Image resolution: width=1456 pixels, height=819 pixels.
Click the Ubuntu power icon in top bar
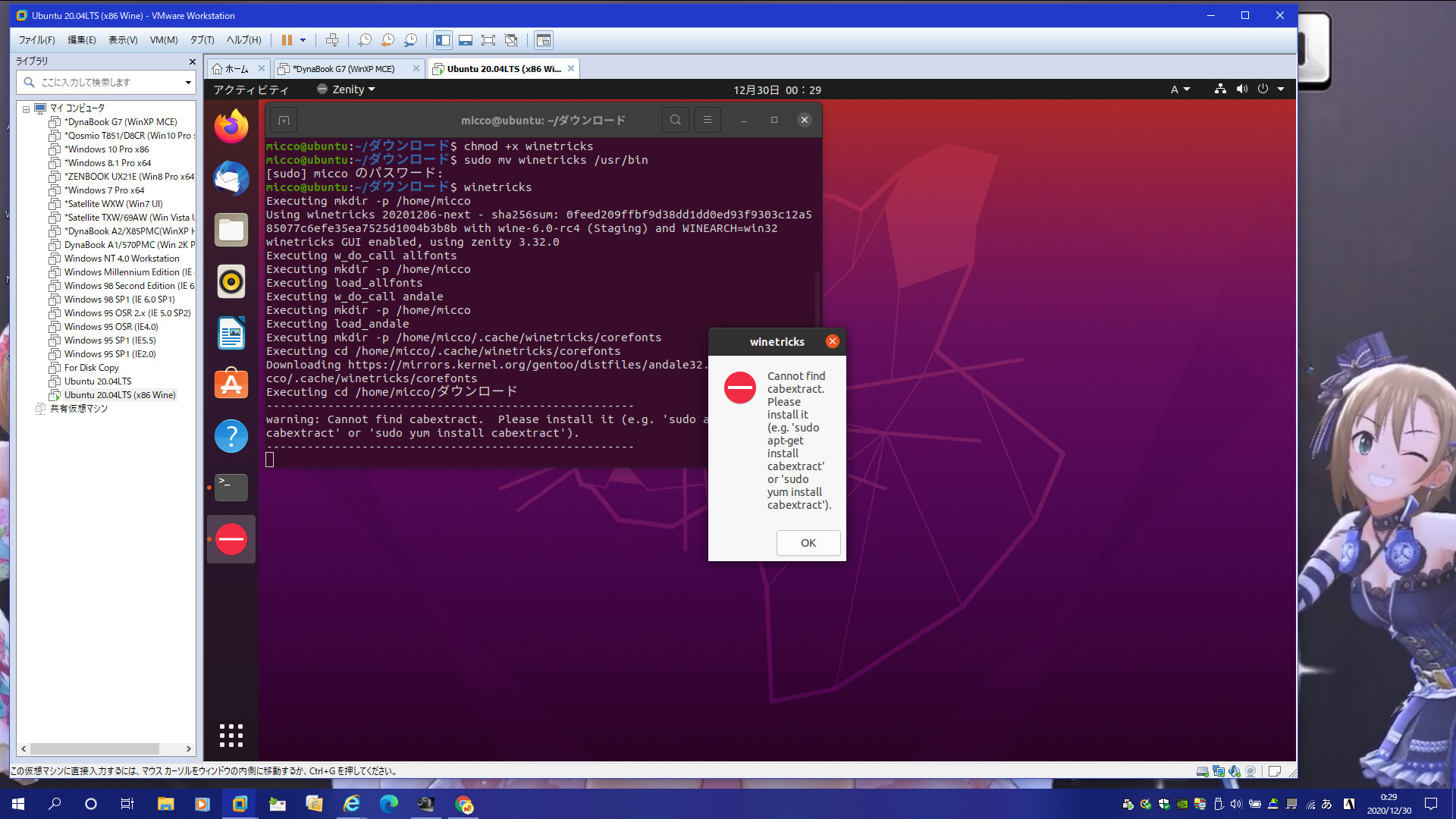point(1263,89)
